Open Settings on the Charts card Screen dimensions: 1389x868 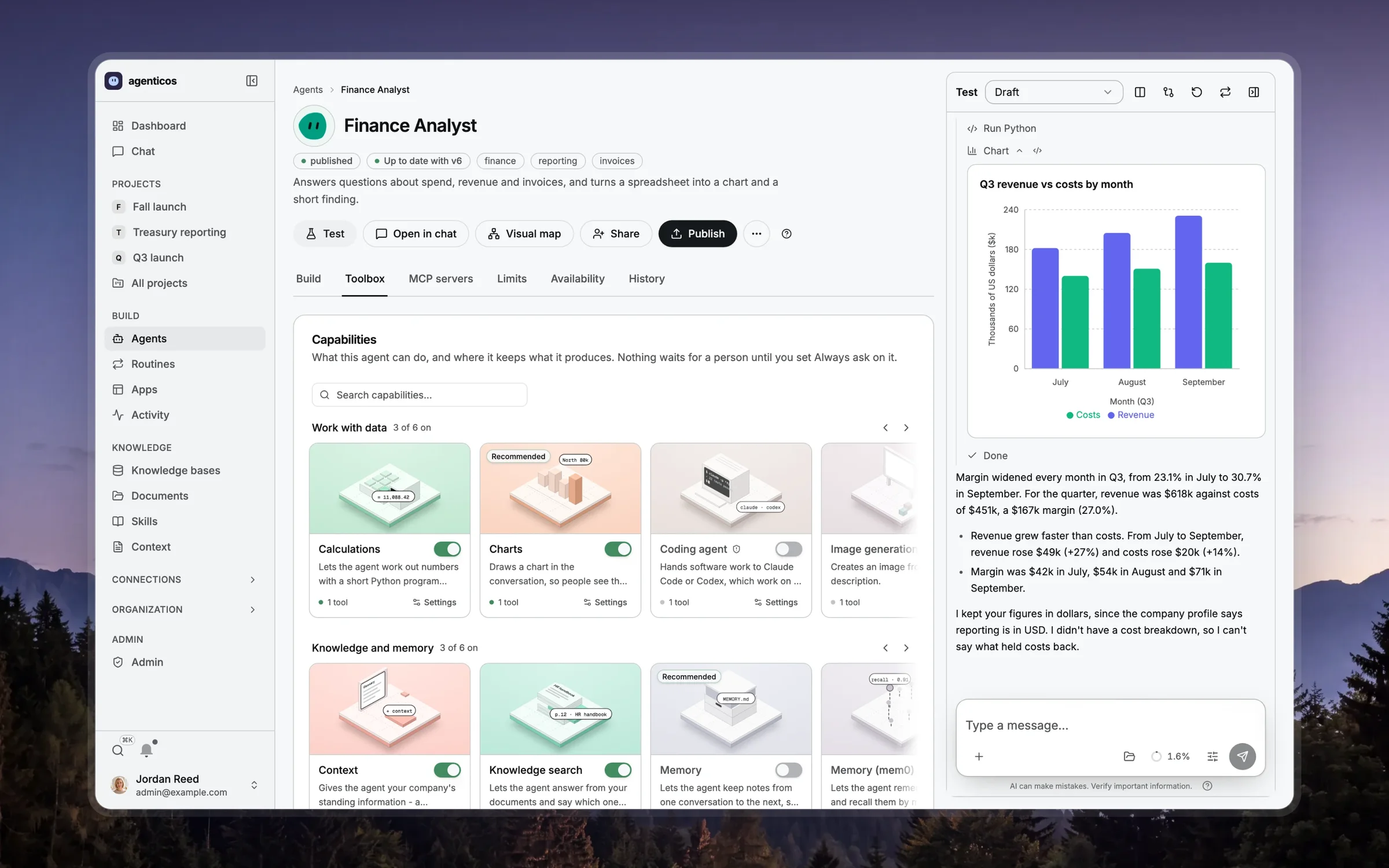605,602
